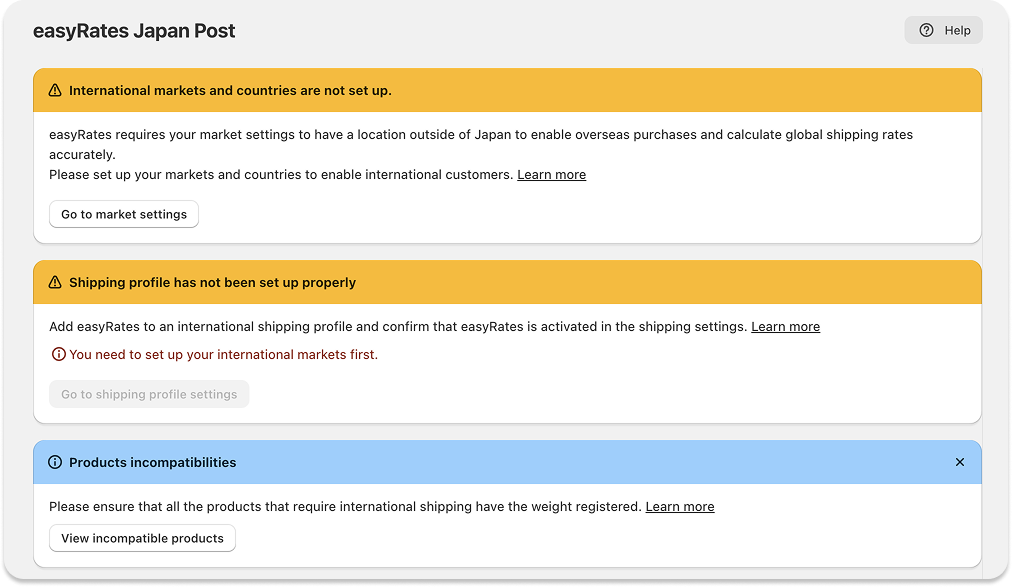Screen dimensions: 1012x587
Task: Click 'You need to set up your international markets first.'
Action: [x=223, y=355]
